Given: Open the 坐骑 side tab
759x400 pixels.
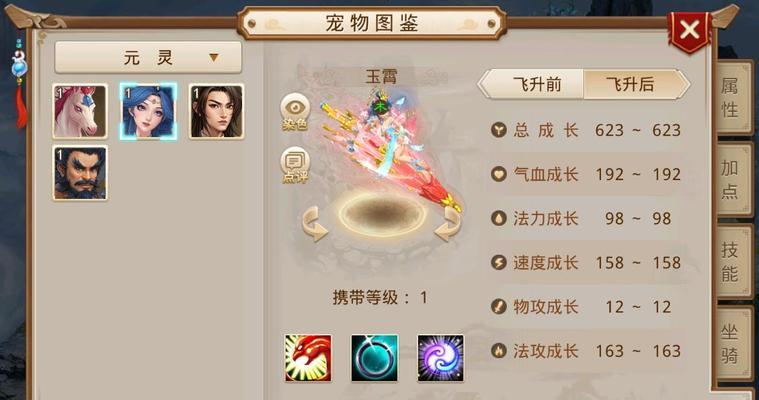Looking at the screenshot, I should tap(731, 343).
